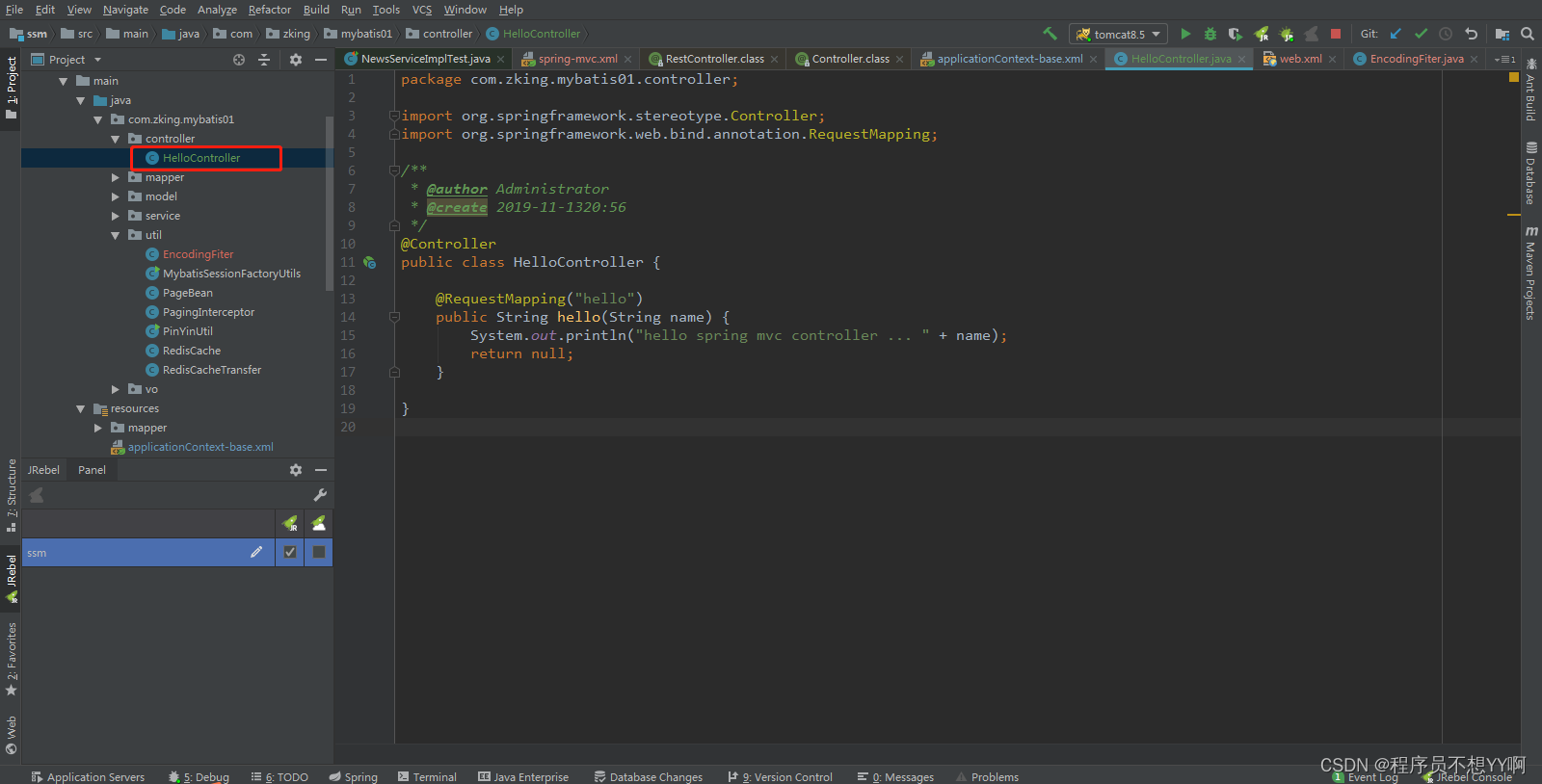This screenshot has width=1542, height=784.
Task: Open the VCS menu
Action: [422, 10]
